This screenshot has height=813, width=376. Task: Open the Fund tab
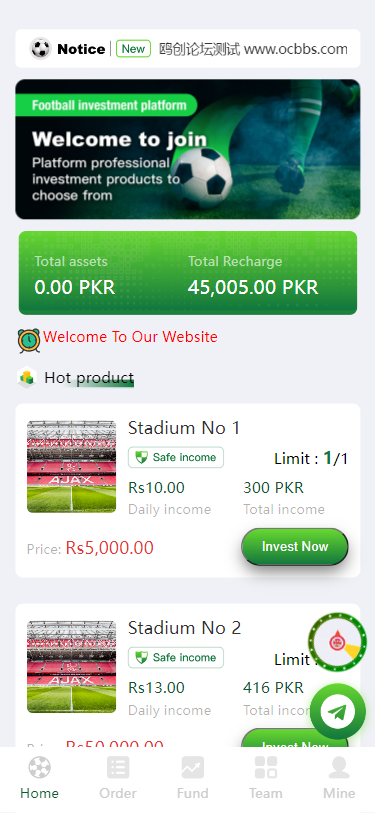192,777
